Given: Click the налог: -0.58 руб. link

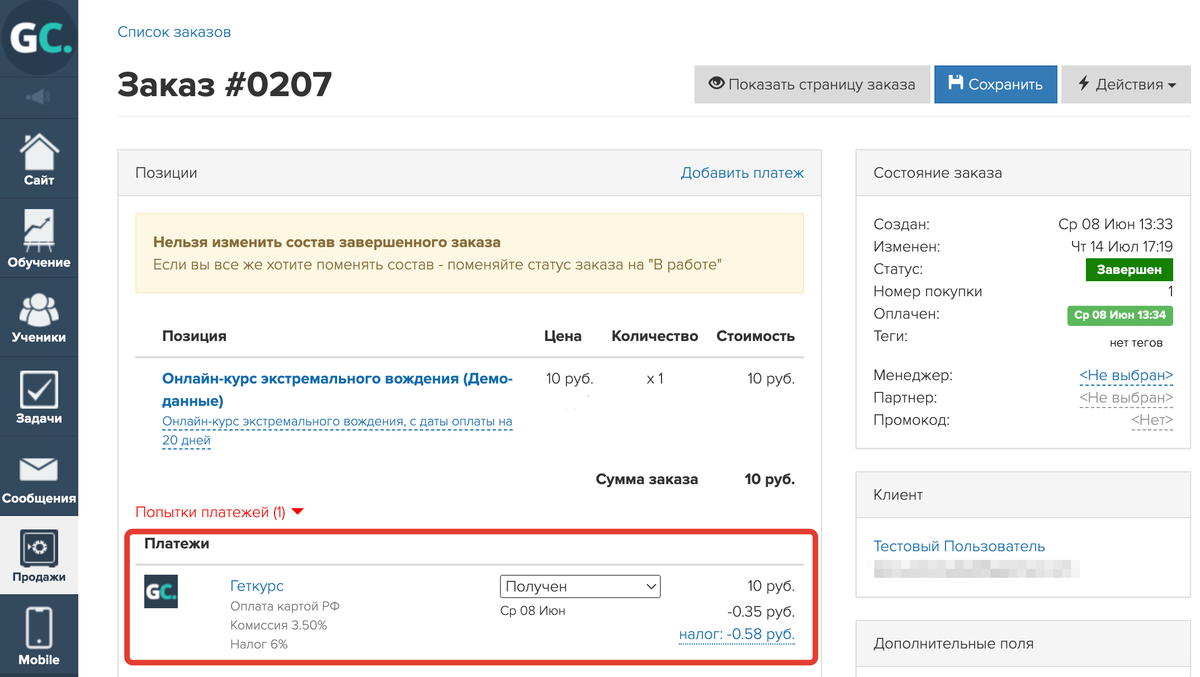Looking at the screenshot, I should pos(737,634).
